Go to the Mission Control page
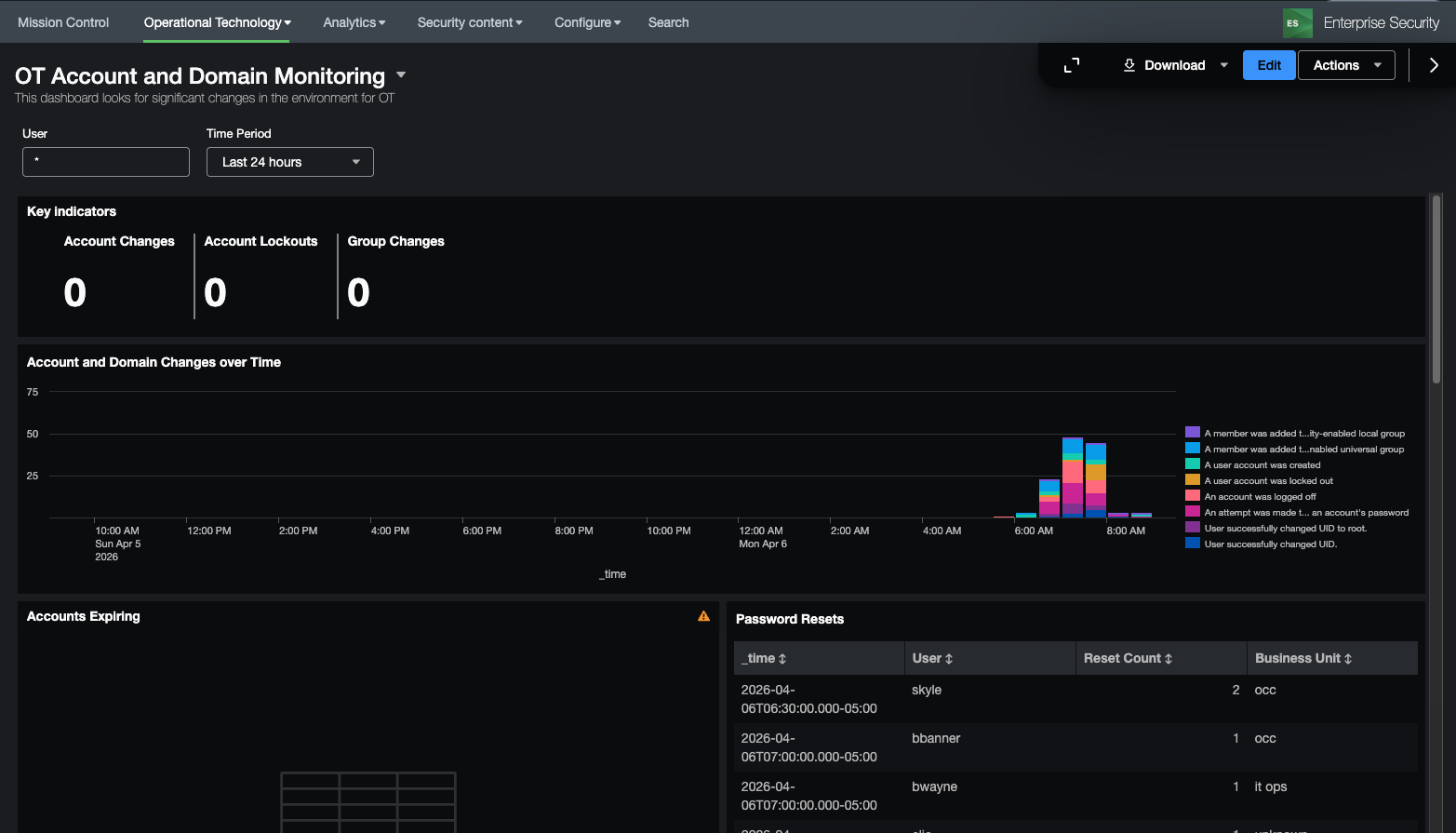The image size is (1456, 833). click(63, 22)
